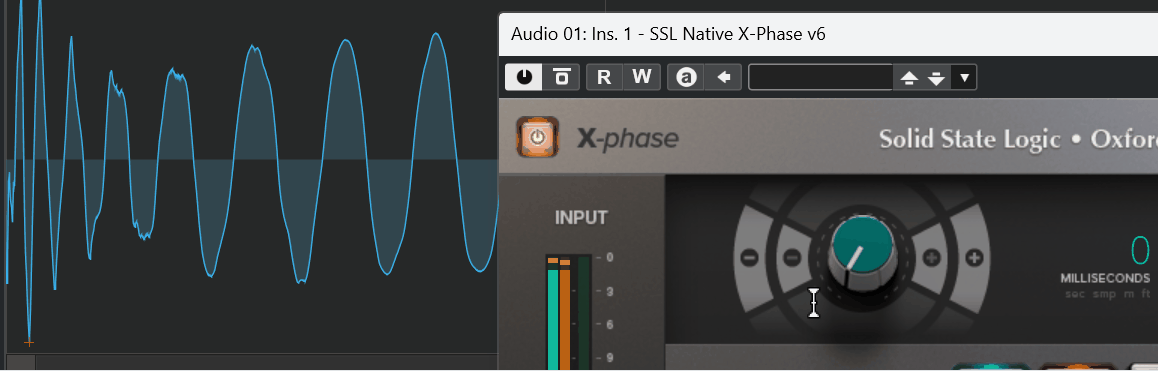Select the m delay unit
The width and height of the screenshot is (1158, 371).
pyautogui.click(x=1128, y=294)
